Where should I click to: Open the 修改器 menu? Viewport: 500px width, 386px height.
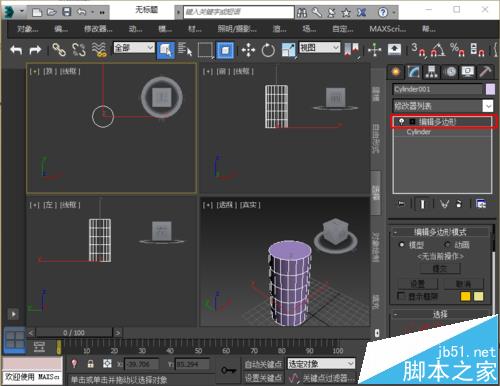(x=98, y=29)
